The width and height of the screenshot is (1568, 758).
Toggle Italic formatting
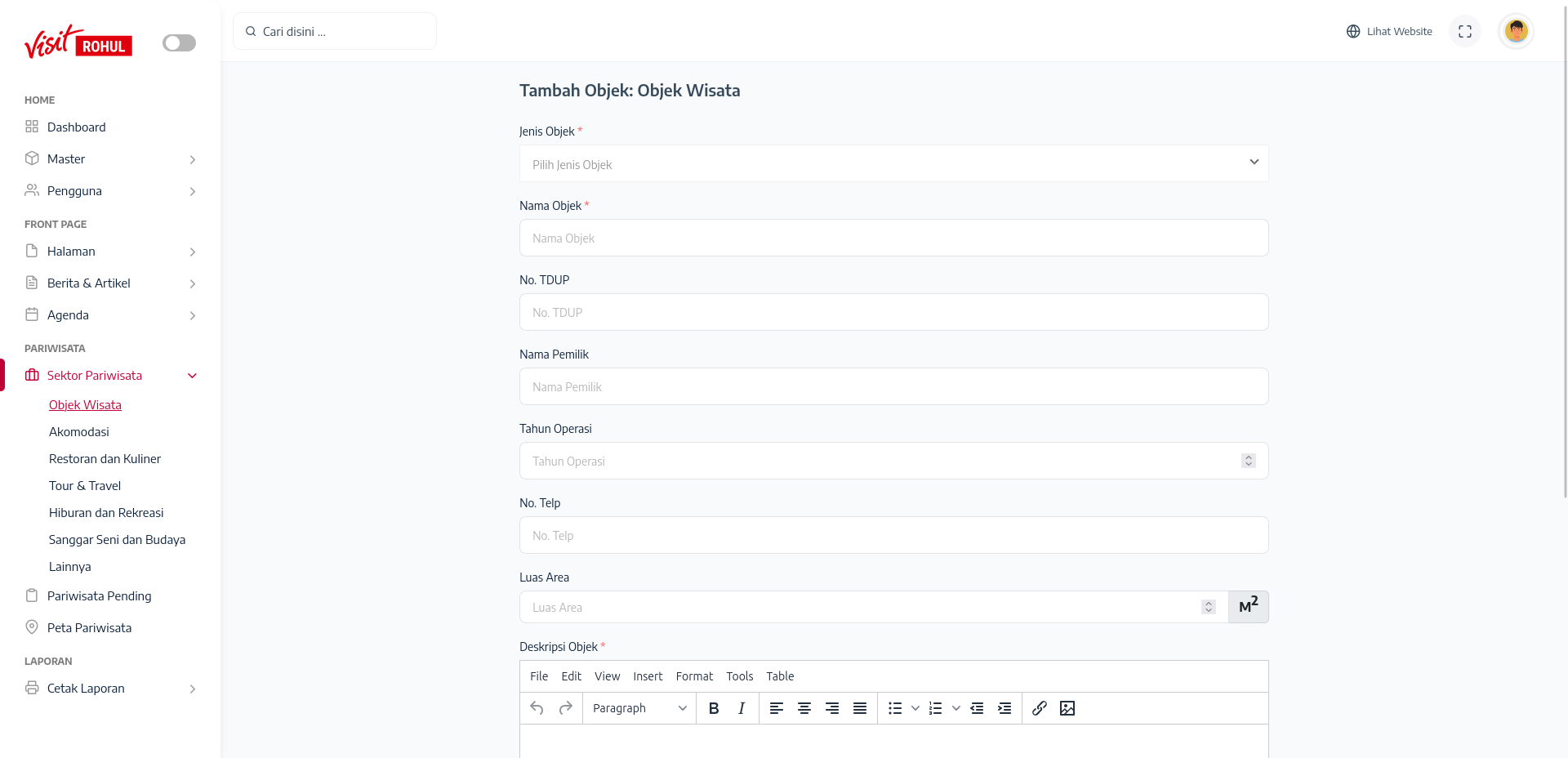(x=742, y=708)
